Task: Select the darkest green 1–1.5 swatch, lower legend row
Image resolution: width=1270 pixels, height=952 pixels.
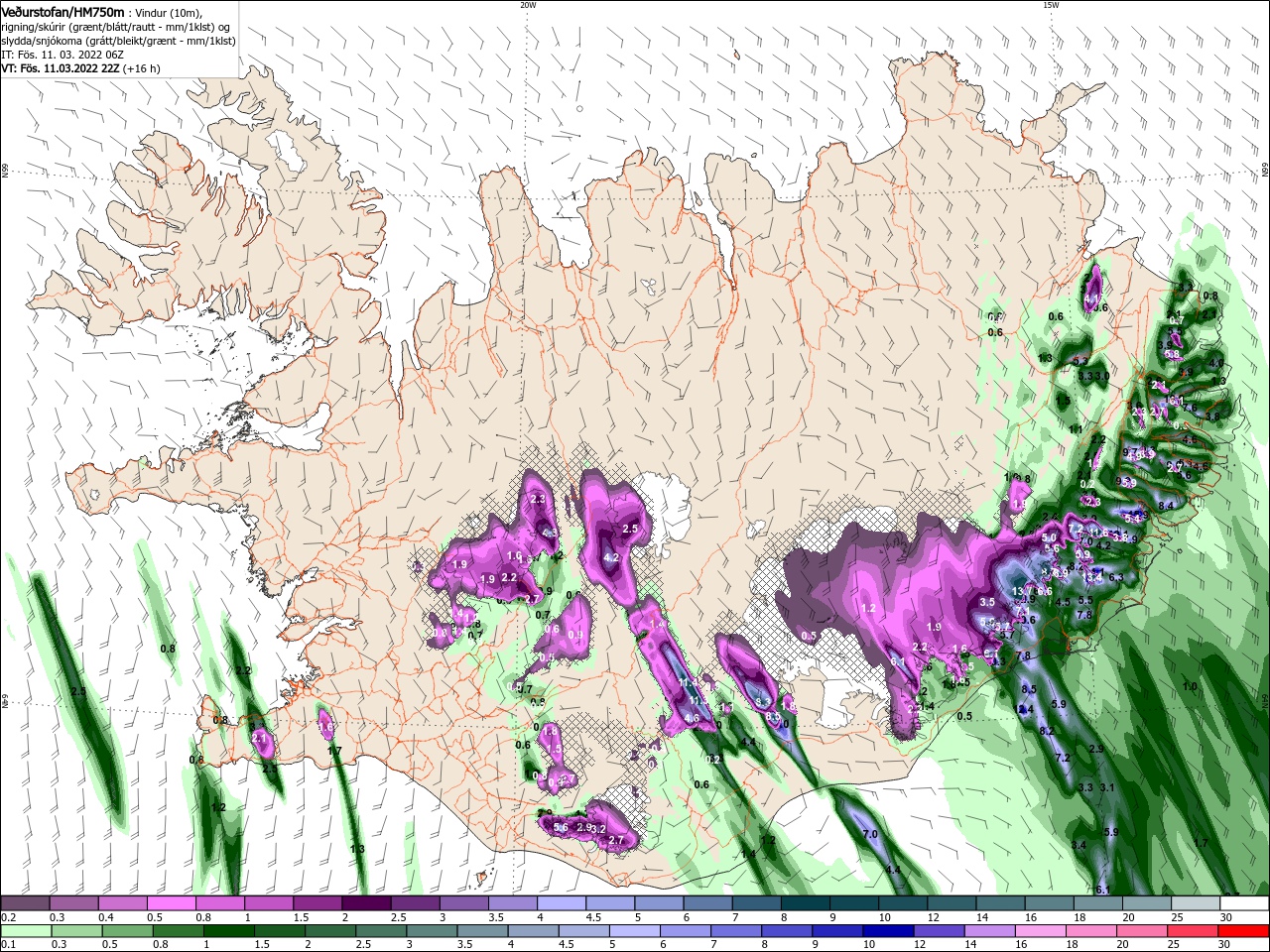Action: coord(229,931)
